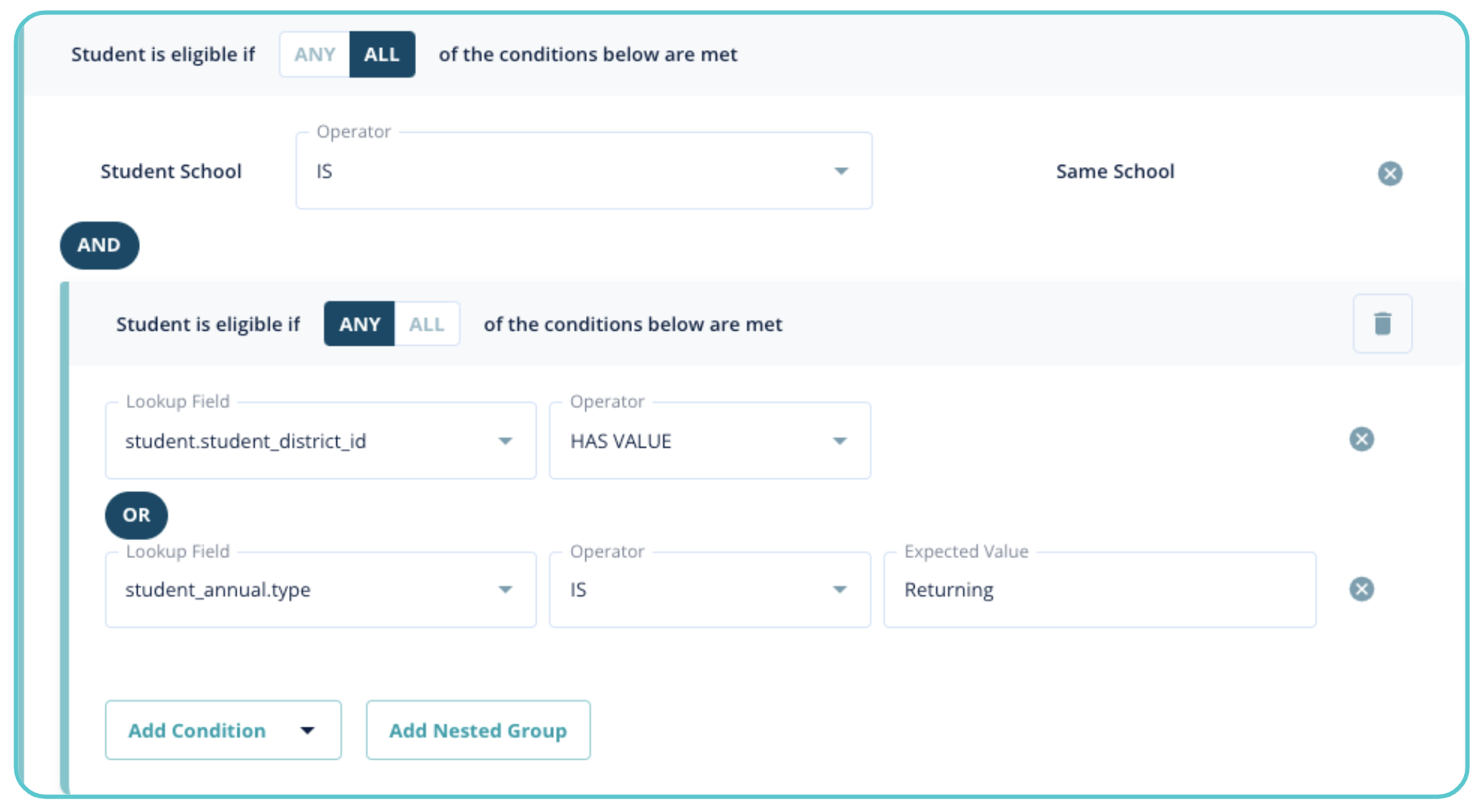1482x812 pixels.
Task: Click the Add Nested Group button
Action: point(478,730)
